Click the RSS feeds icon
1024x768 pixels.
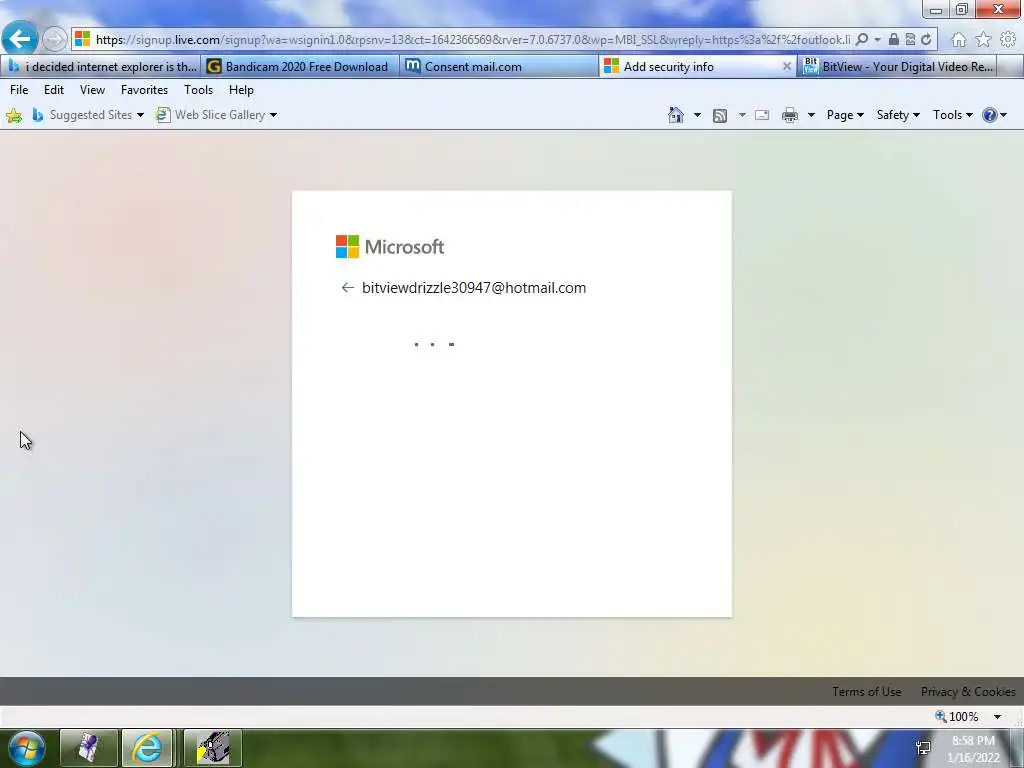[720, 116]
